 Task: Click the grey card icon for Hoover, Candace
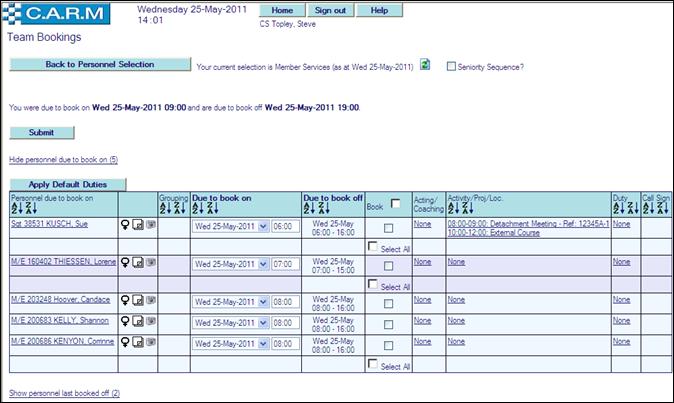(149, 299)
